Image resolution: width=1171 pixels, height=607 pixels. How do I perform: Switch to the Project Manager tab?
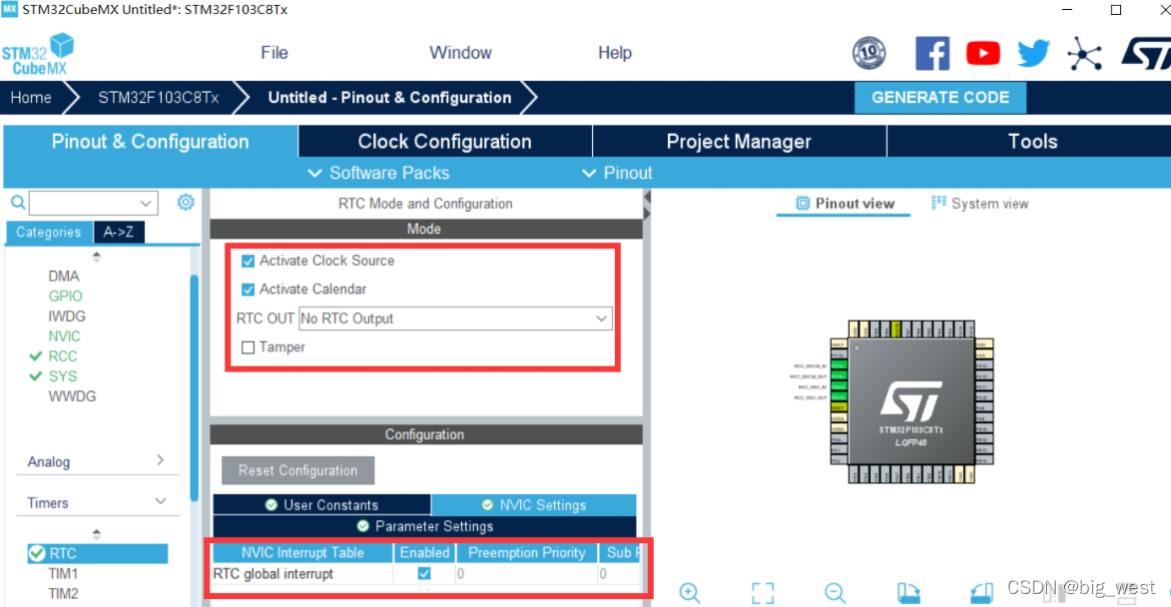point(739,141)
